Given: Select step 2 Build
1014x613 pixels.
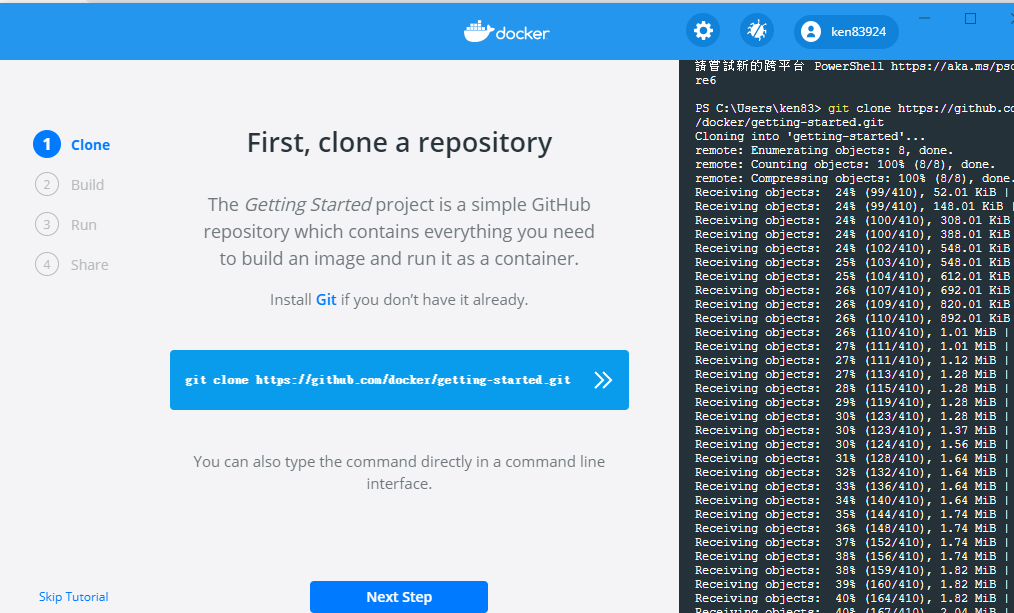Looking at the screenshot, I should point(69,185).
